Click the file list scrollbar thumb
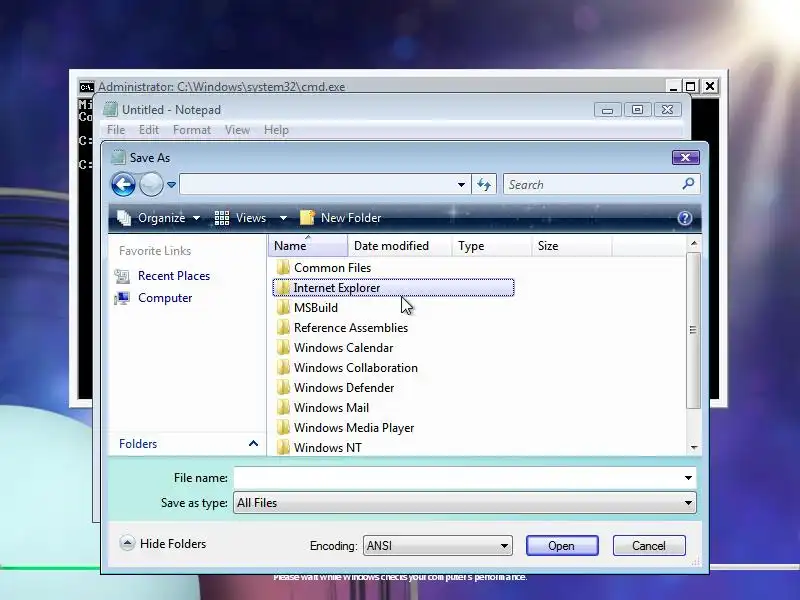This screenshot has height=600, width=800. [693, 330]
